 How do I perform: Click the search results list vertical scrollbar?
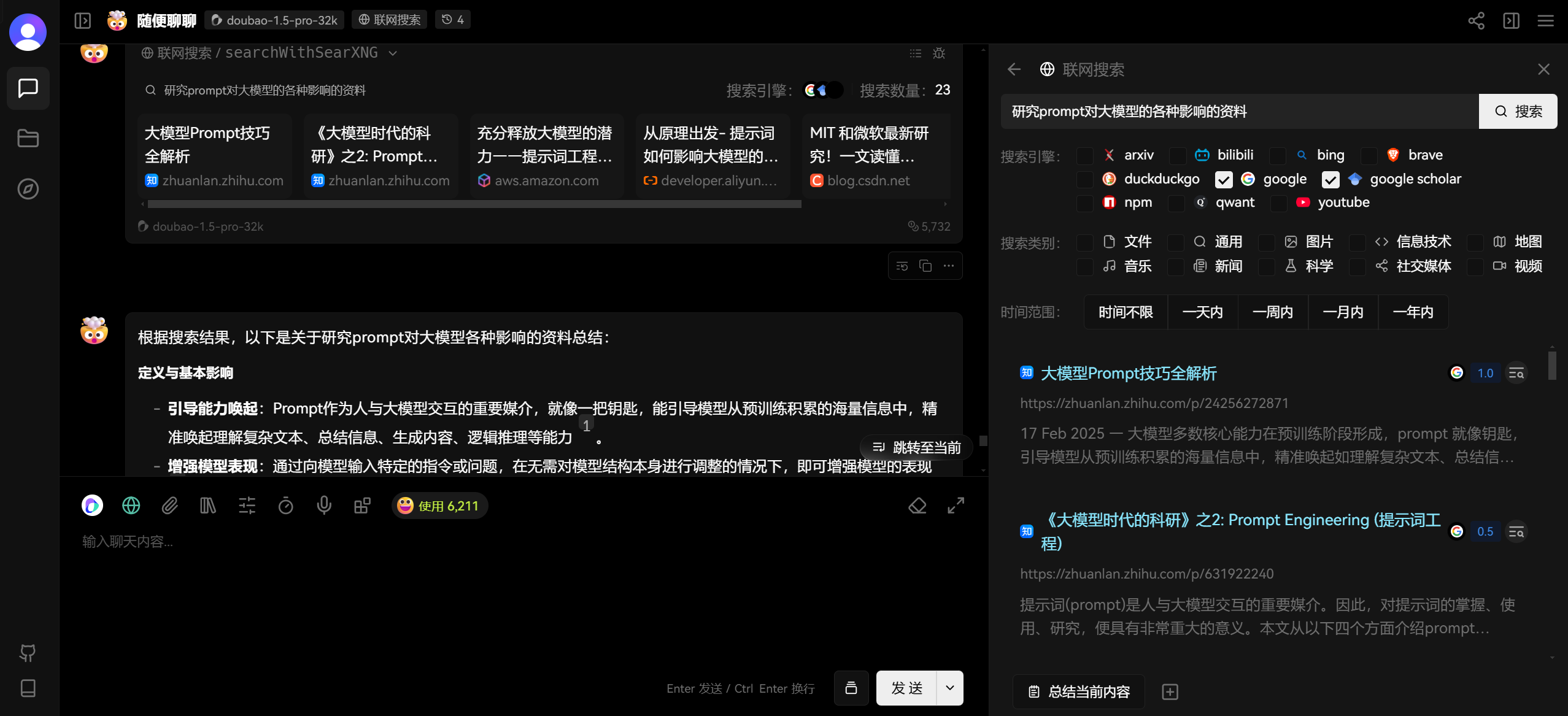(1552, 365)
